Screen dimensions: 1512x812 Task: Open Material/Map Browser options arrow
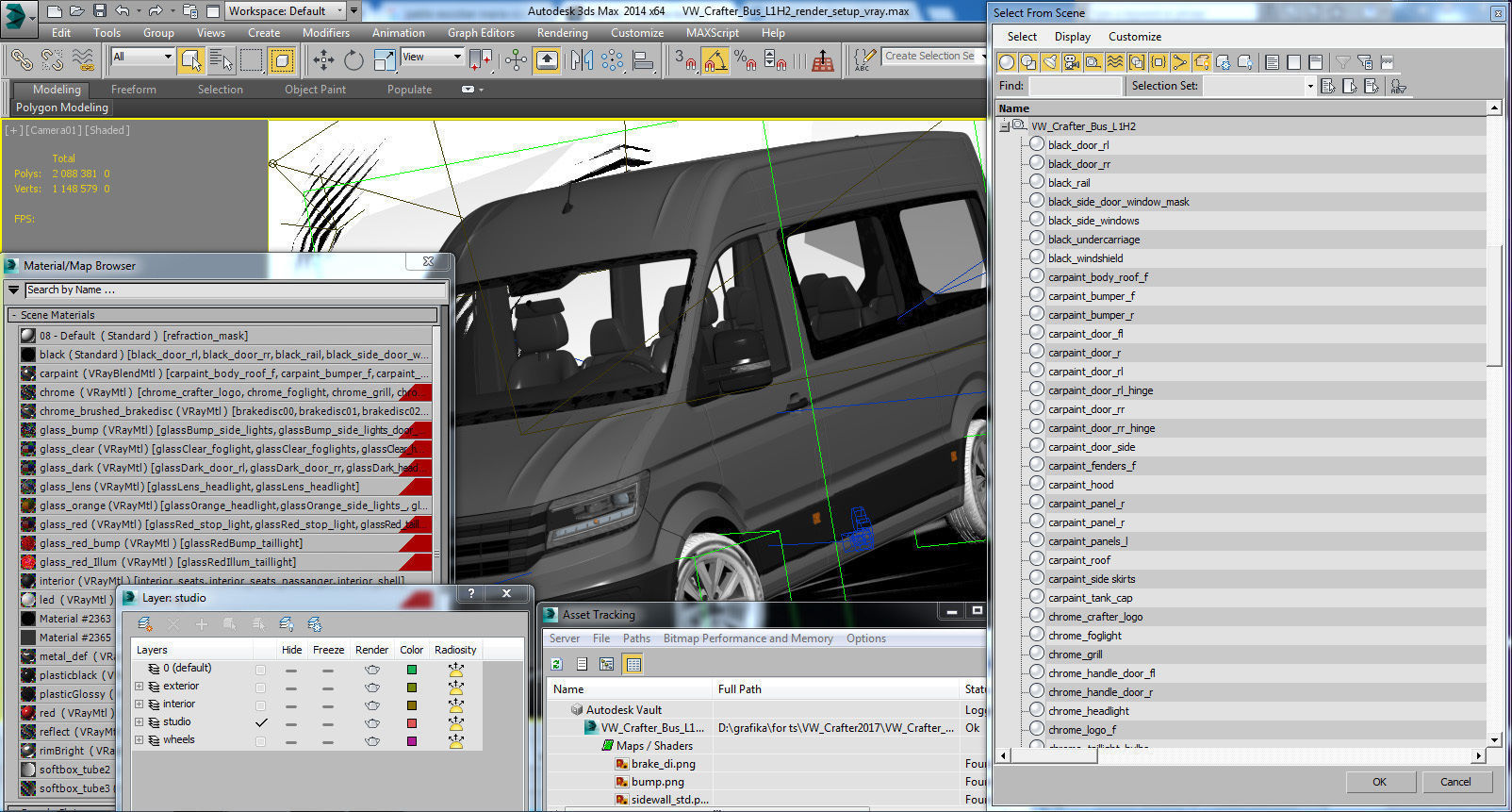13,290
